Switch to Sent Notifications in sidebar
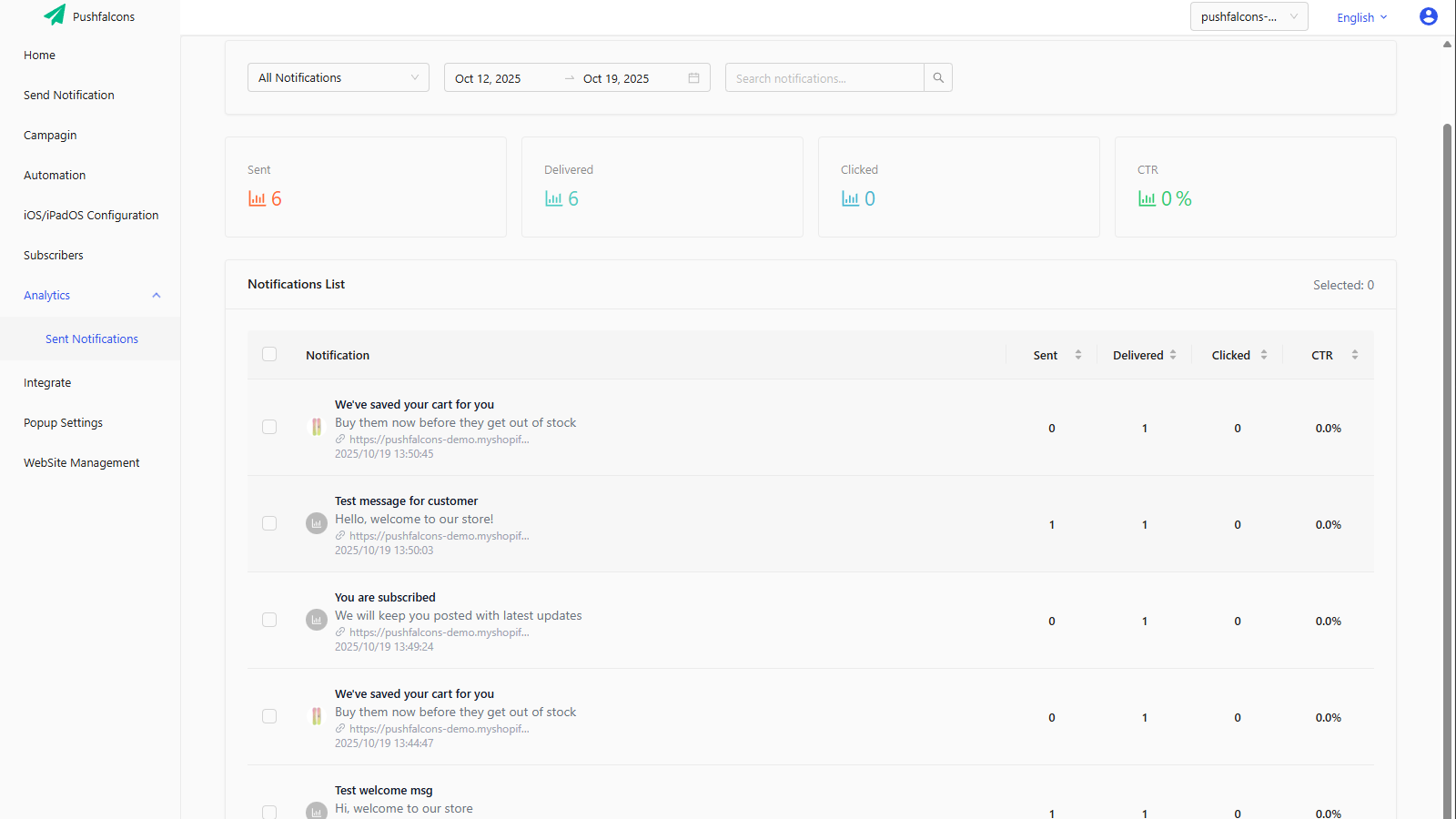1456x819 pixels. click(x=92, y=339)
